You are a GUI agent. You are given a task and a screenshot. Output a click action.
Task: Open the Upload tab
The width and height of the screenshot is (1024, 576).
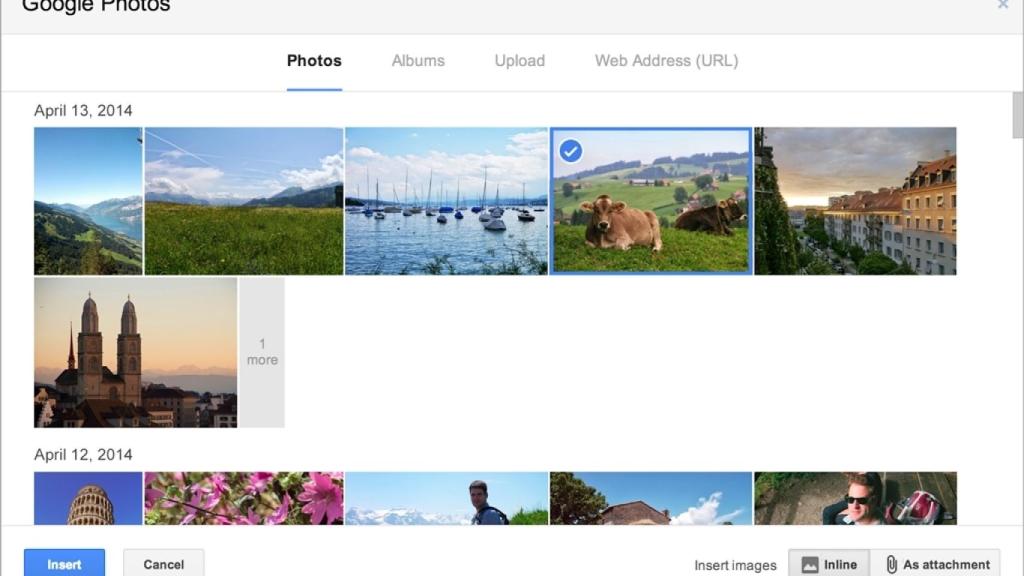tap(519, 61)
